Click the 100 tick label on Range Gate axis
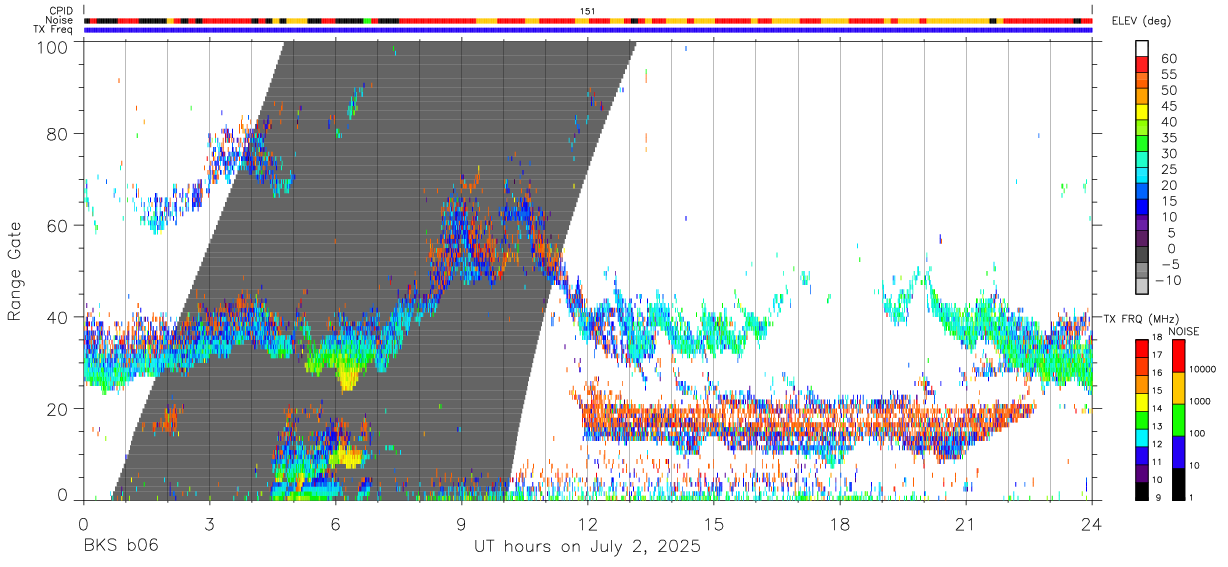The width and height of the screenshot is (1228, 567). click(53, 47)
